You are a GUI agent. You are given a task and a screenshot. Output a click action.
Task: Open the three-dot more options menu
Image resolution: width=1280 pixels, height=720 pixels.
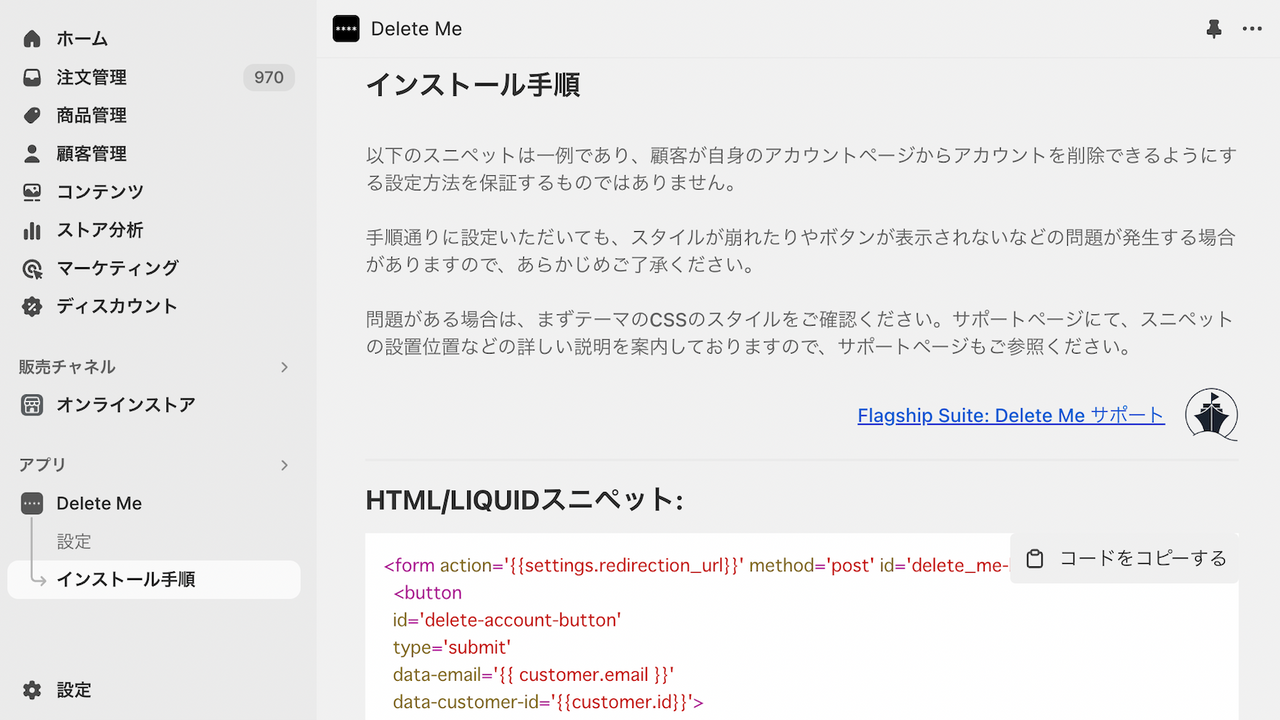1252,29
